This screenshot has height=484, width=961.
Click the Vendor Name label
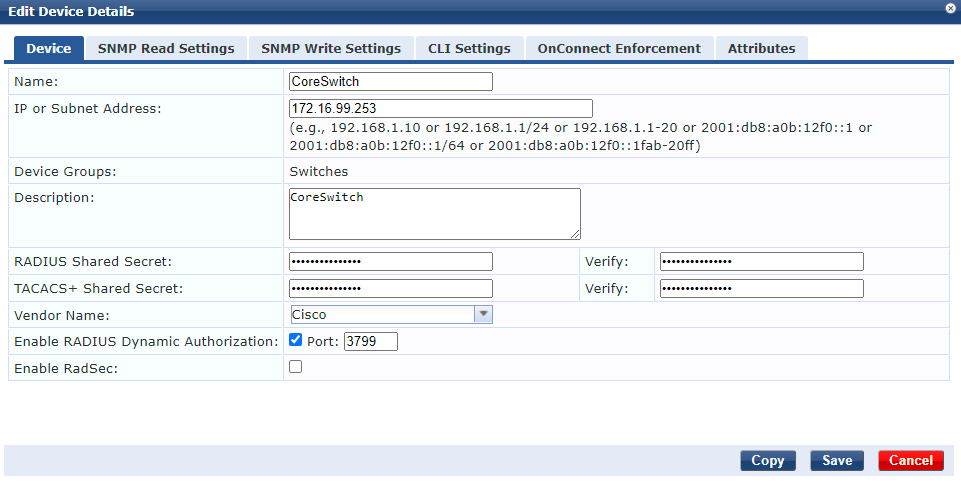(x=62, y=316)
